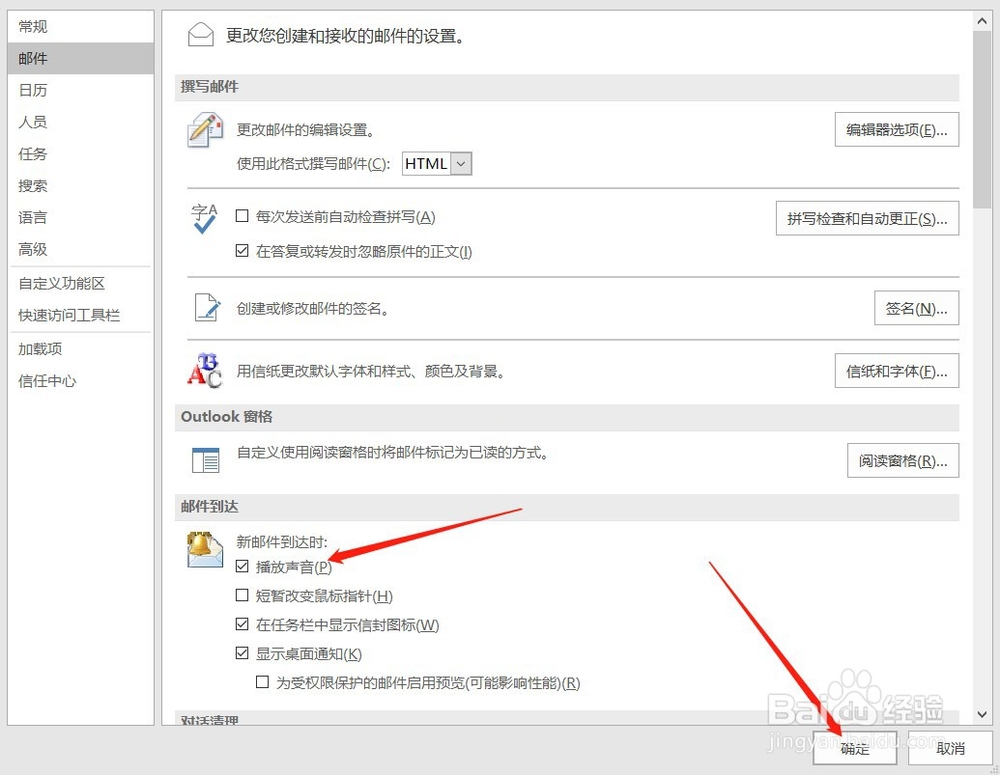1000x775 pixels.
Task: Go to the 高级 category
Action: pos(81,249)
